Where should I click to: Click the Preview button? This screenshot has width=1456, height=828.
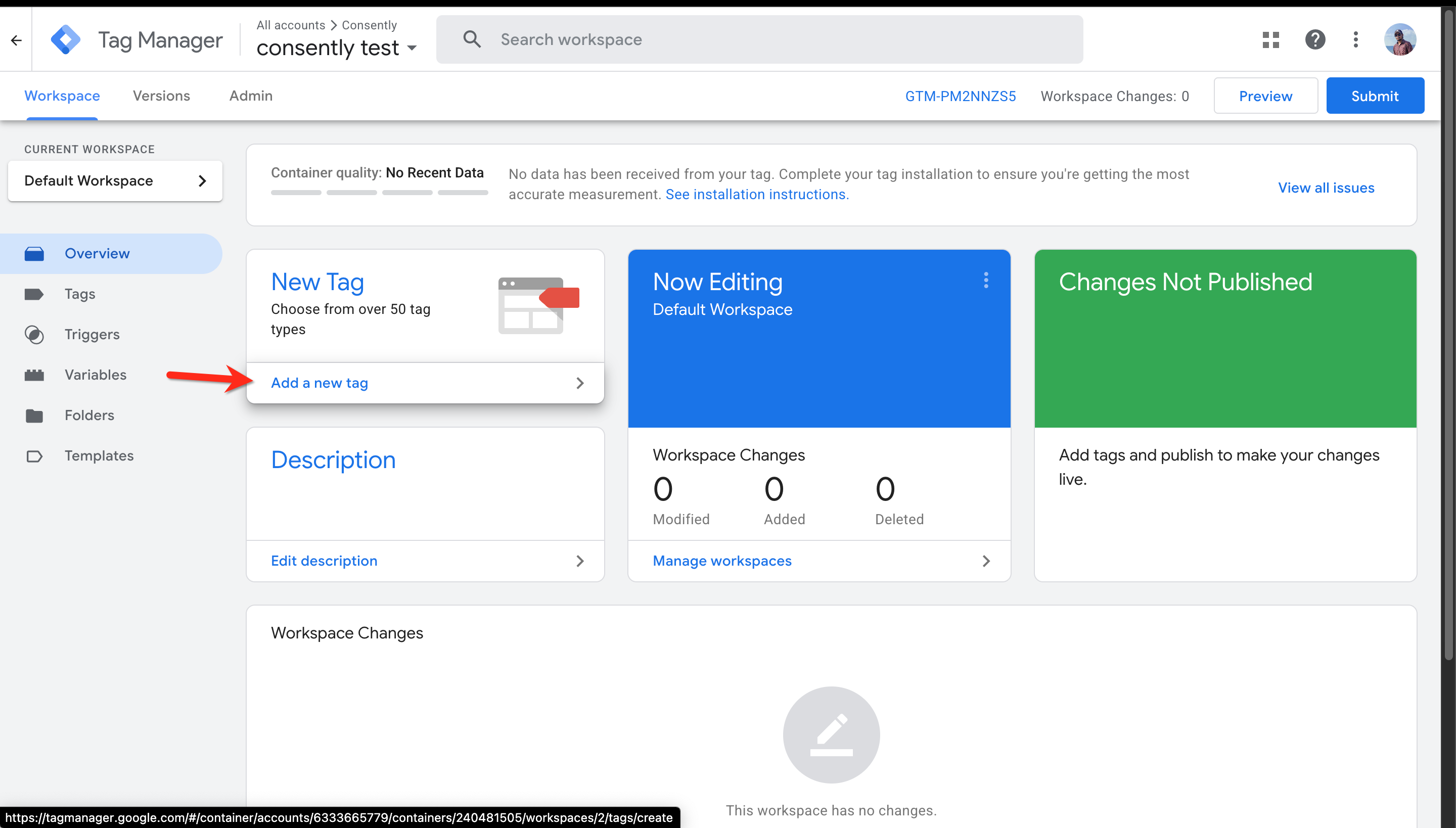pos(1265,96)
